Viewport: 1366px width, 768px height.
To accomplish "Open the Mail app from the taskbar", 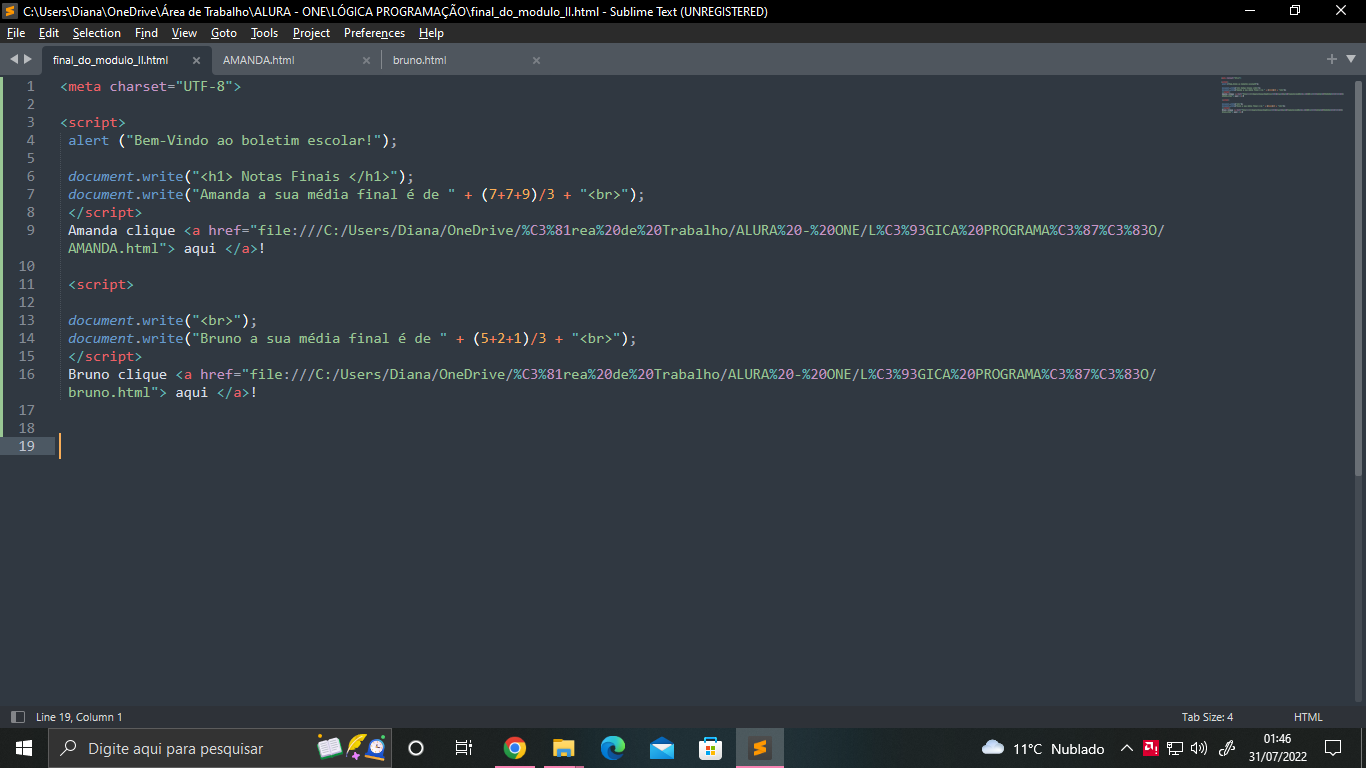I will click(x=662, y=748).
